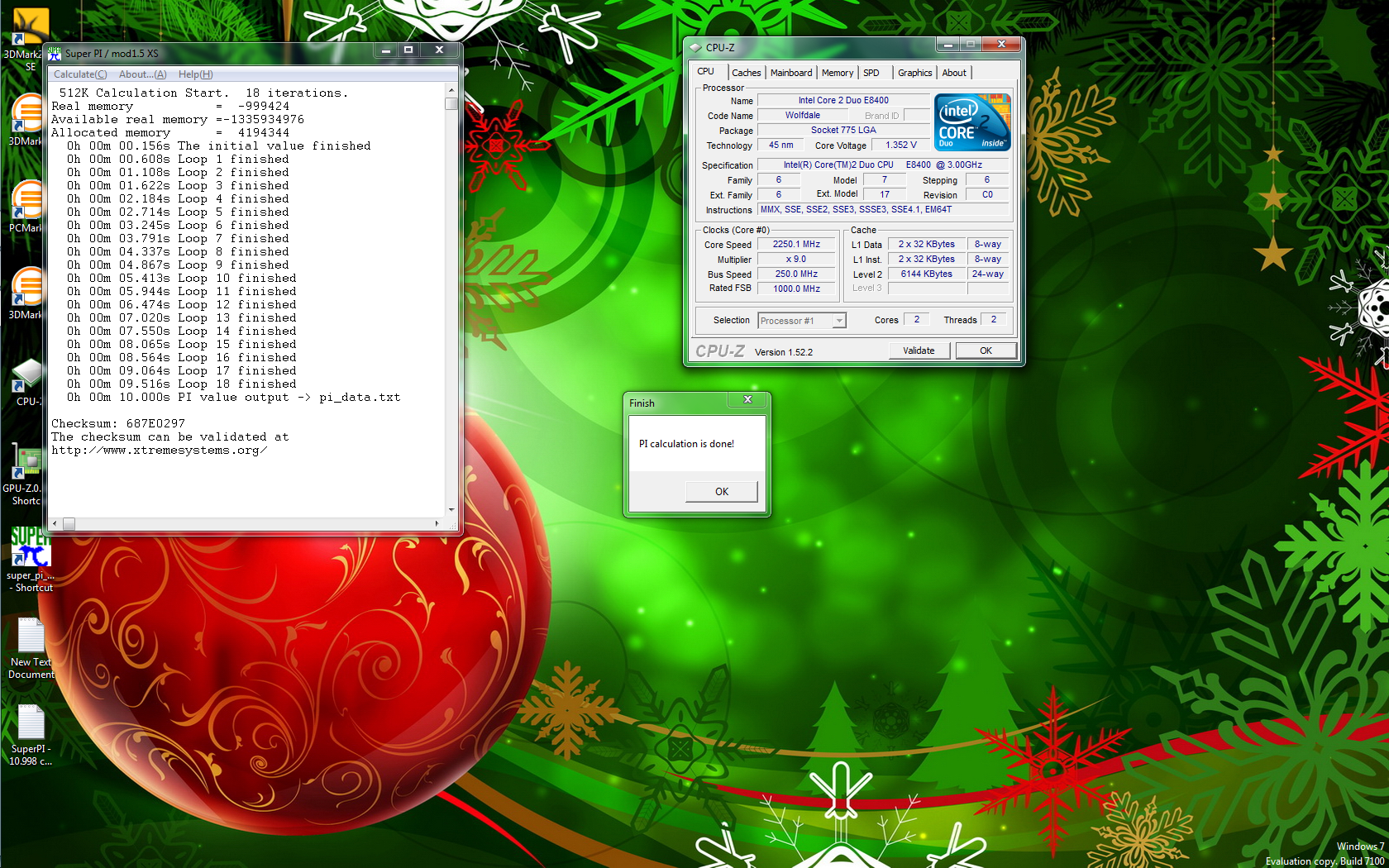The width and height of the screenshot is (1389, 868).
Task: Minimize the CPU-Z window
Action: 947,45
